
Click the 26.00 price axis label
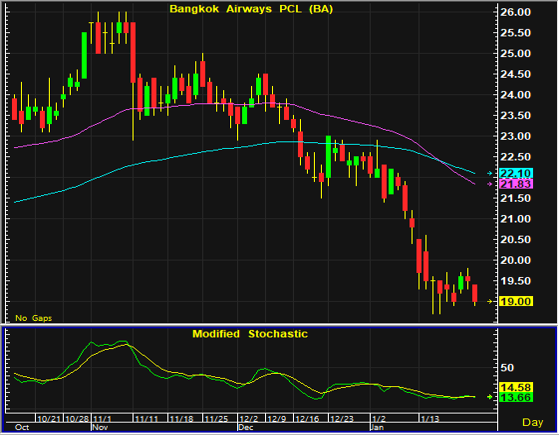click(516, 12)
